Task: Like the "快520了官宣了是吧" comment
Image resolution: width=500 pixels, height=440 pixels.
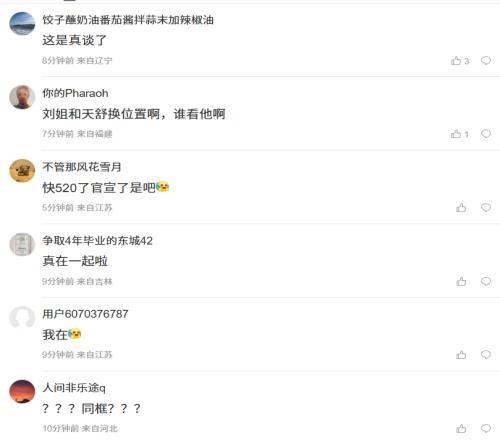Action: pyautogui.click(x=461, y=208)
